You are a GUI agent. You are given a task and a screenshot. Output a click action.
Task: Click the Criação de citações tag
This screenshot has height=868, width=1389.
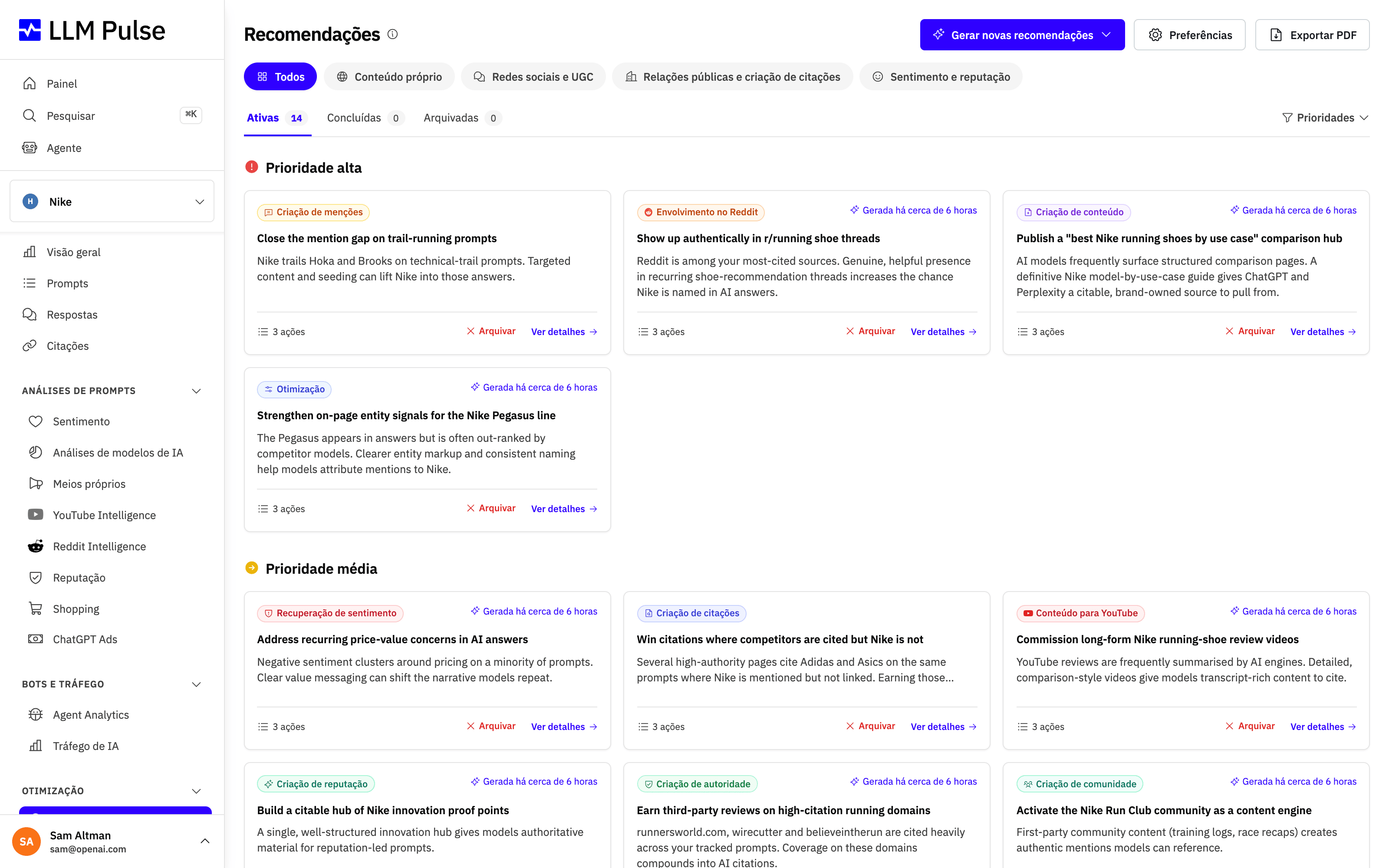691,613
